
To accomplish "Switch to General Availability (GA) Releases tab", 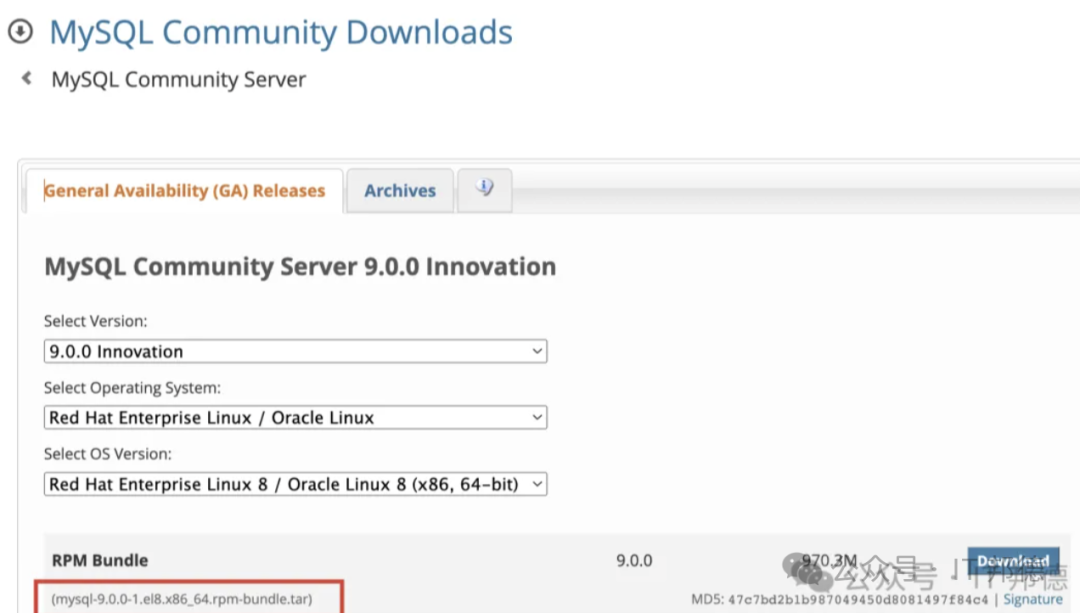I will coord(185,191).
